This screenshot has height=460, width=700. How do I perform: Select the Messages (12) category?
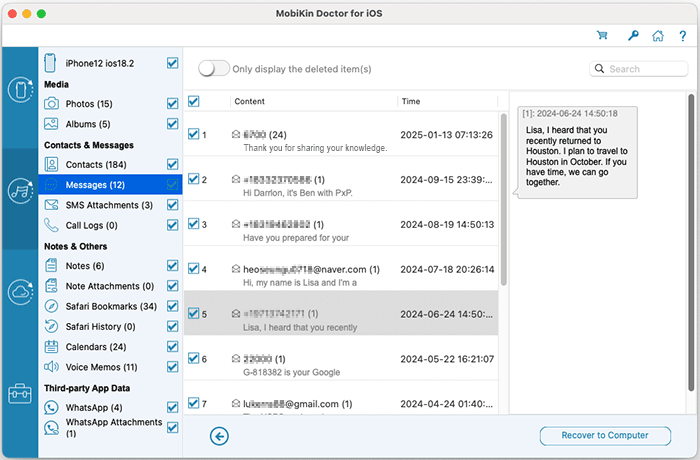[x=110, y=184]
